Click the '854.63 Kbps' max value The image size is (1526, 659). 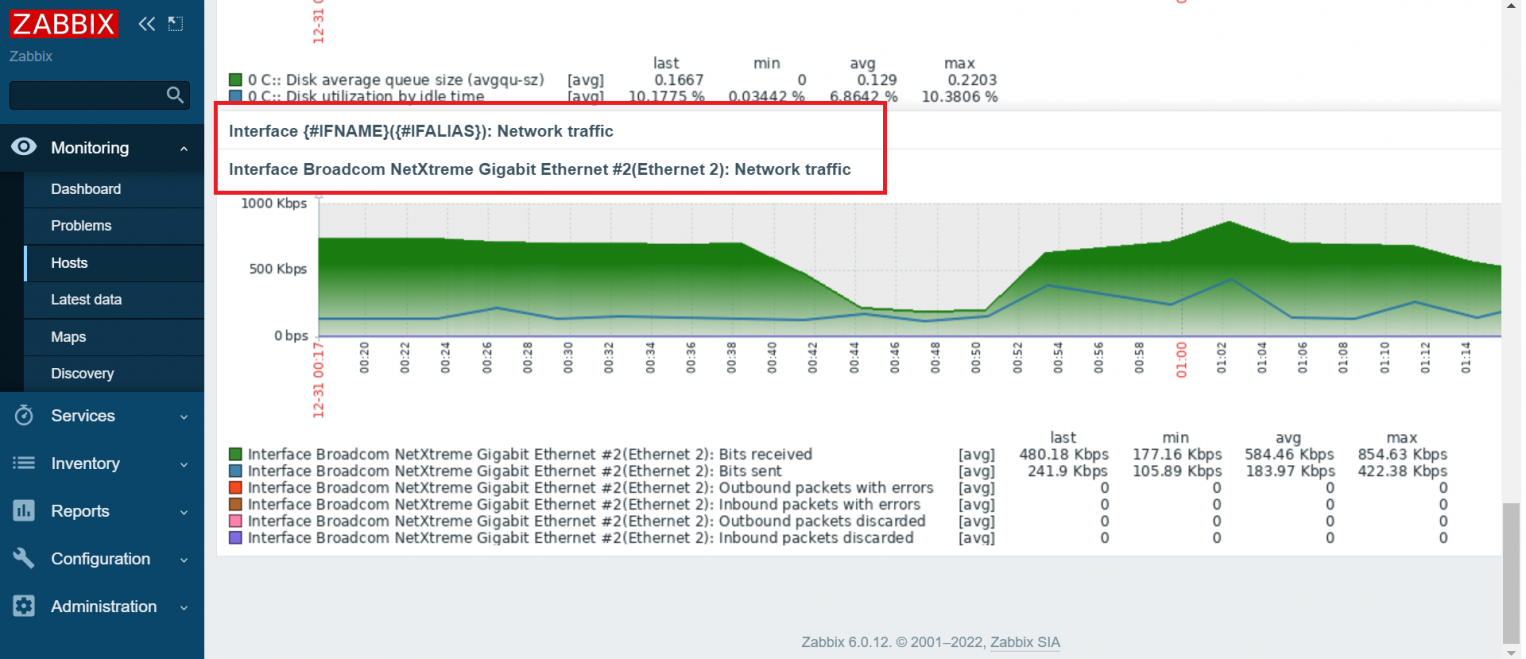point(1402,454)
